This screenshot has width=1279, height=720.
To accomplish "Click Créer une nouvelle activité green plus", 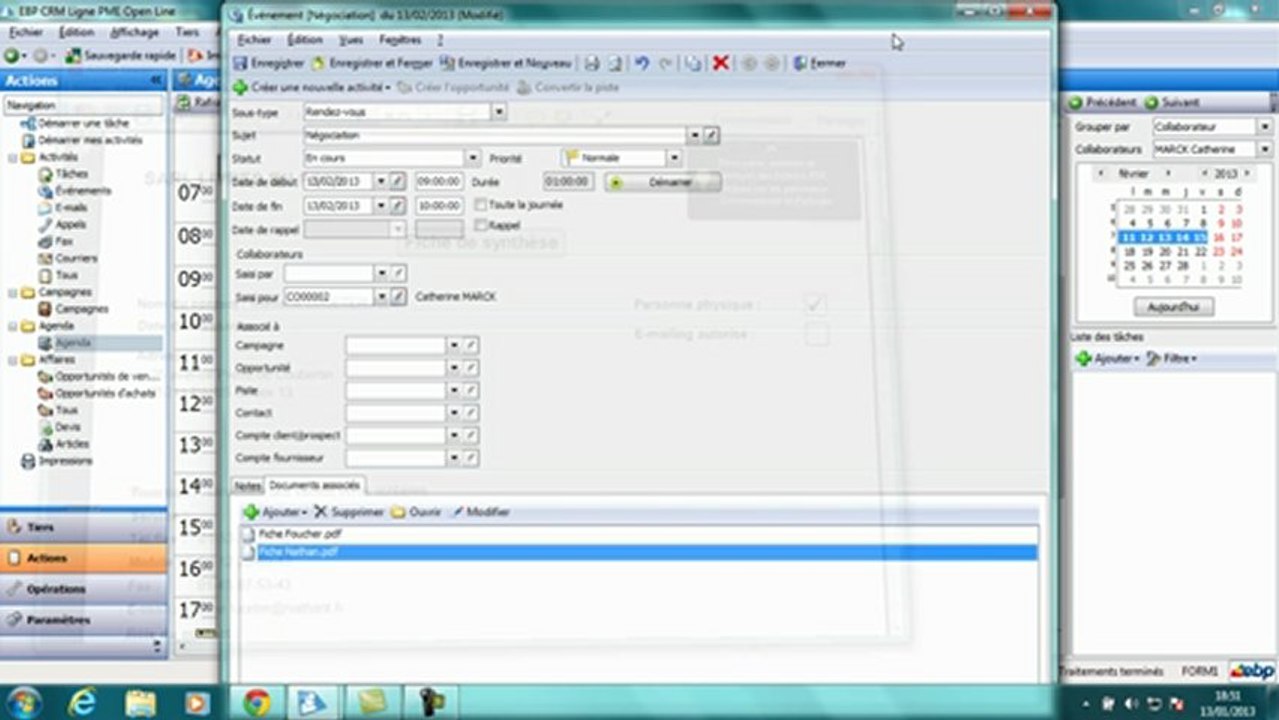I will click(240, 87).
